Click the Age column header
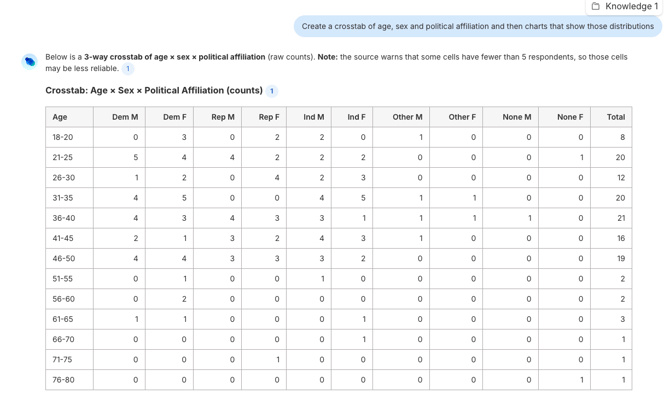The image size is (670, 400). 60,117
